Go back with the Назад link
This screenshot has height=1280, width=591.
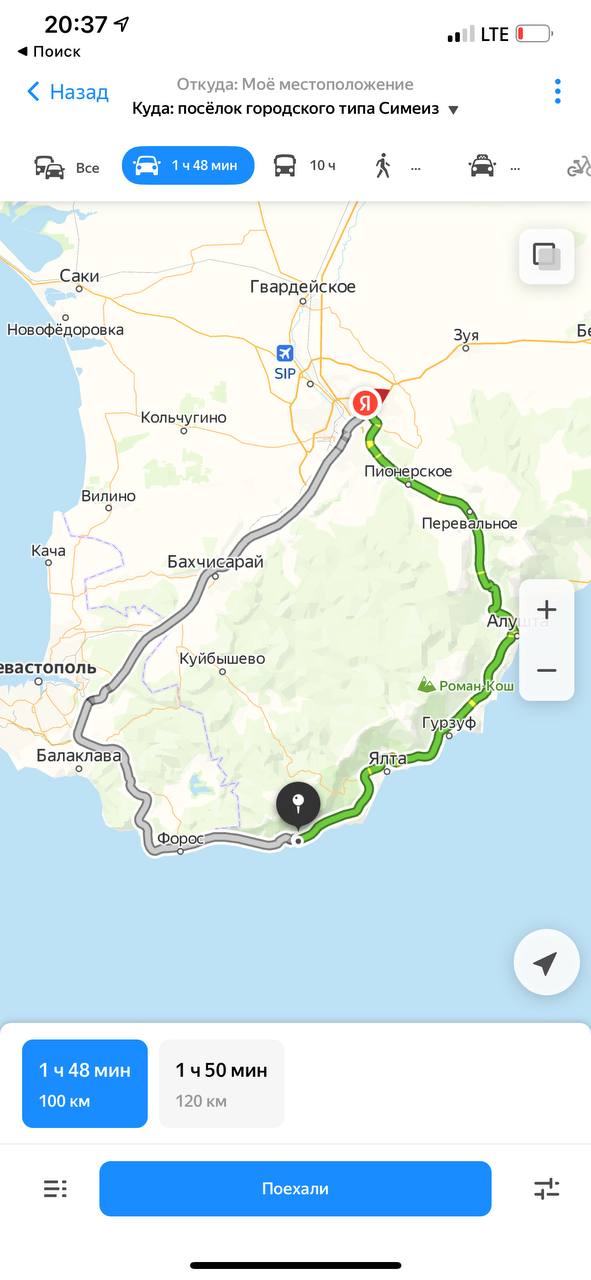(x=67, y=92)
